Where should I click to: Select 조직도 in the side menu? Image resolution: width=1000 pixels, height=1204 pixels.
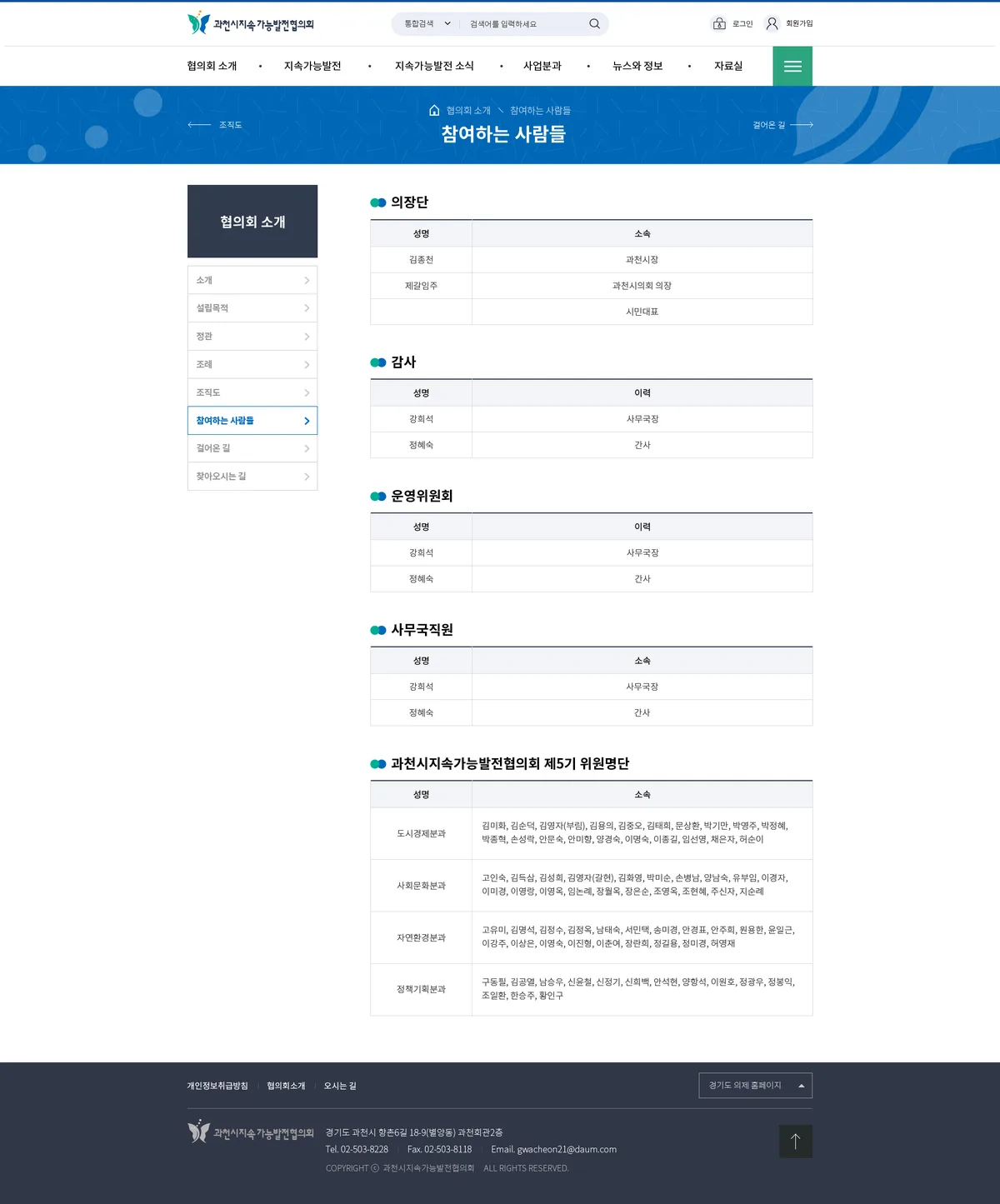click(x=252, y=392)
